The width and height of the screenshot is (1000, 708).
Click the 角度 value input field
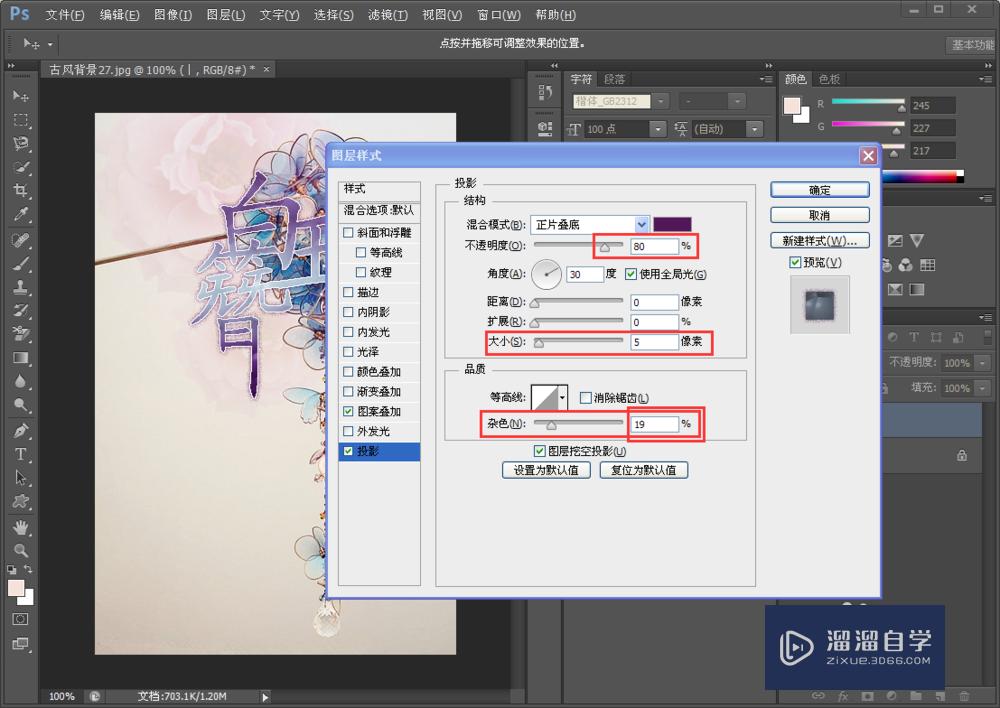click(584, 274)
